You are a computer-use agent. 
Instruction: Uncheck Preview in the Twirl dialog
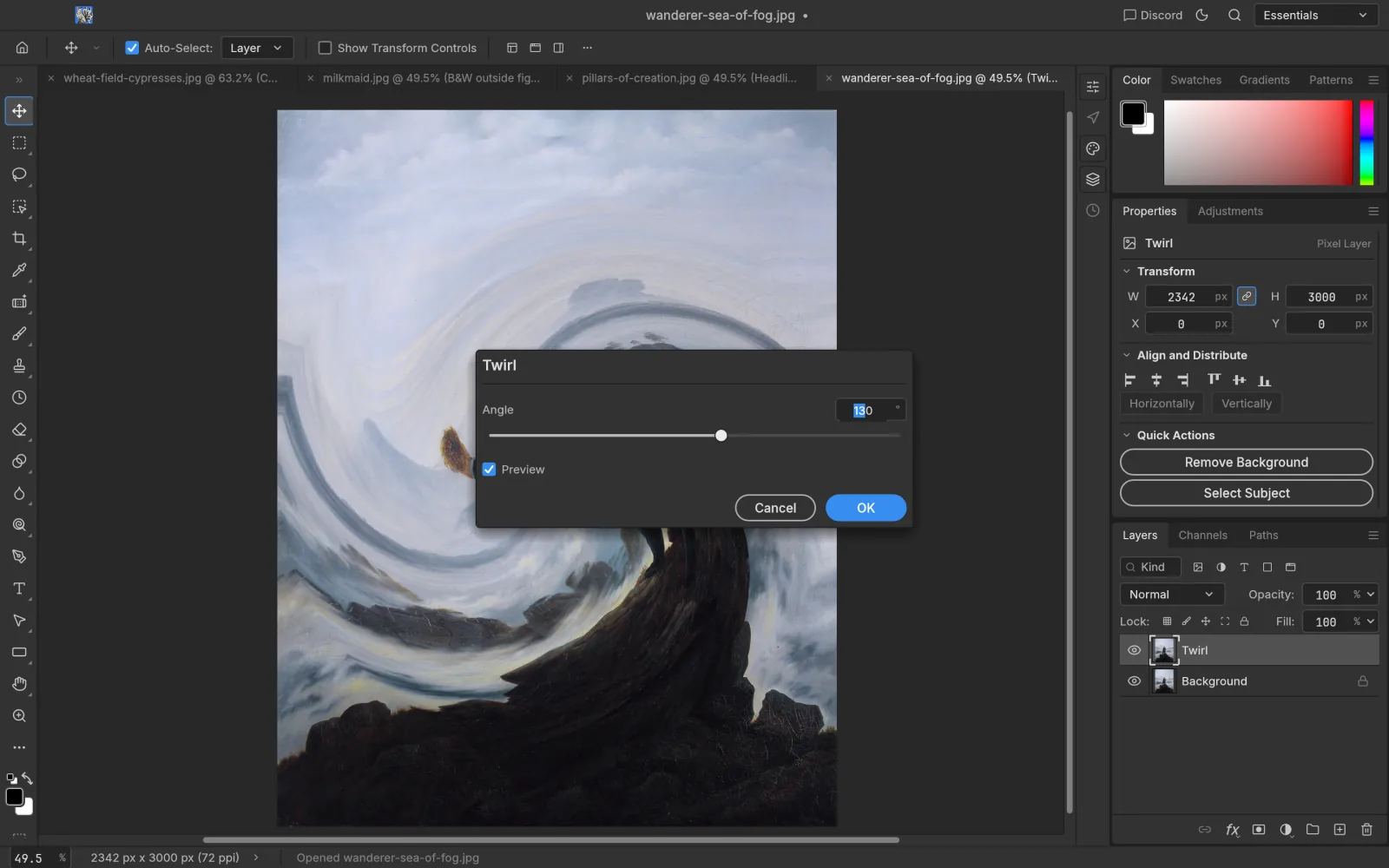pyautogui.click(x=490, y=470)
